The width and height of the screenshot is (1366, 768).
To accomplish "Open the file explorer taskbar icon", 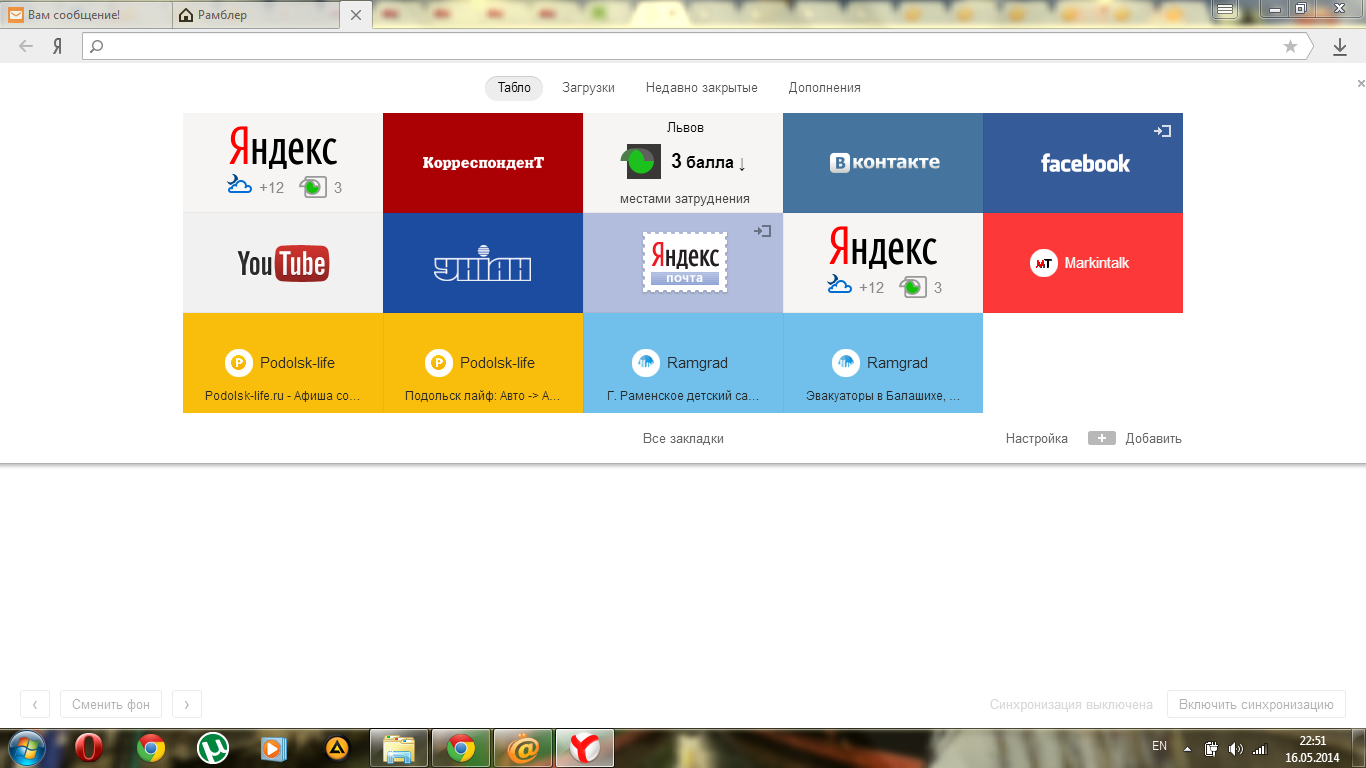I will pyautogui.click(x=399, y=748).
